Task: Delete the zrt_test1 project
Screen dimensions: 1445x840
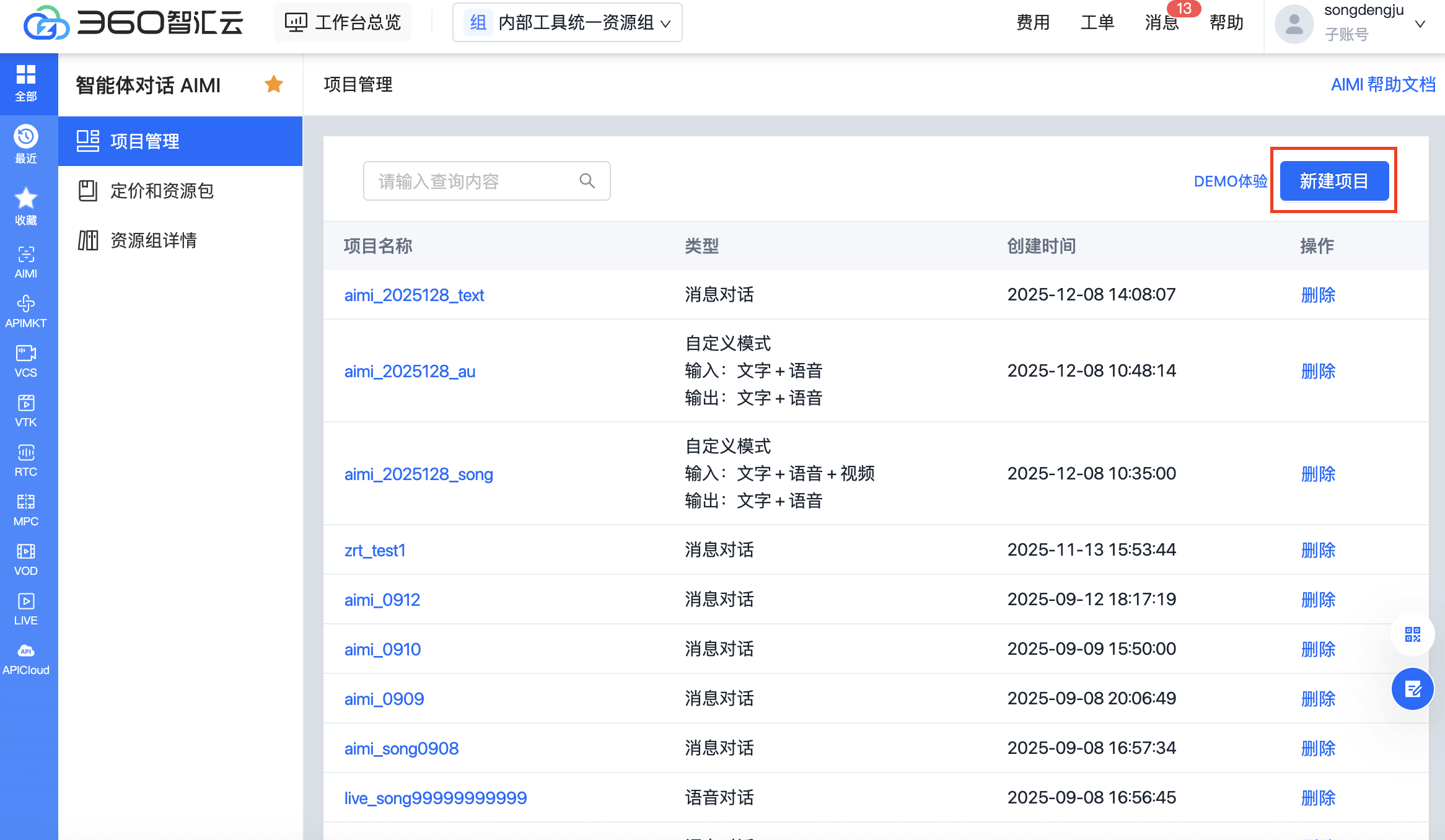Action: pyautogui.click(x=1318, y=550)
